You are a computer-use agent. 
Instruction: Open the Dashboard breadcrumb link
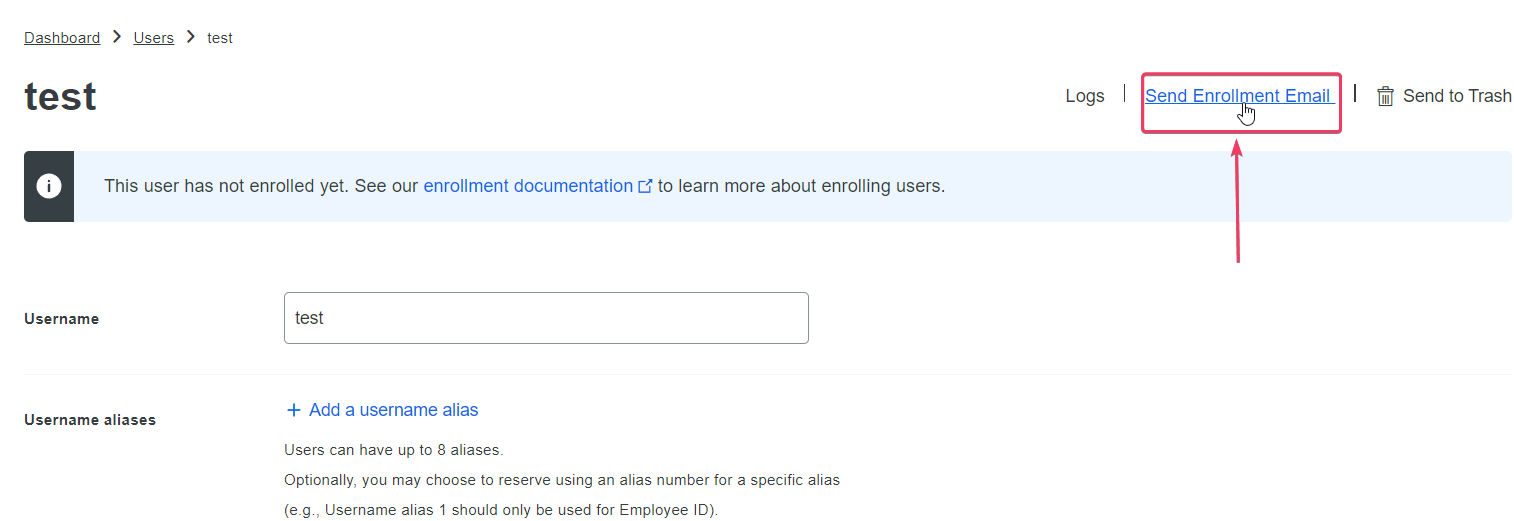coord(62,38)
